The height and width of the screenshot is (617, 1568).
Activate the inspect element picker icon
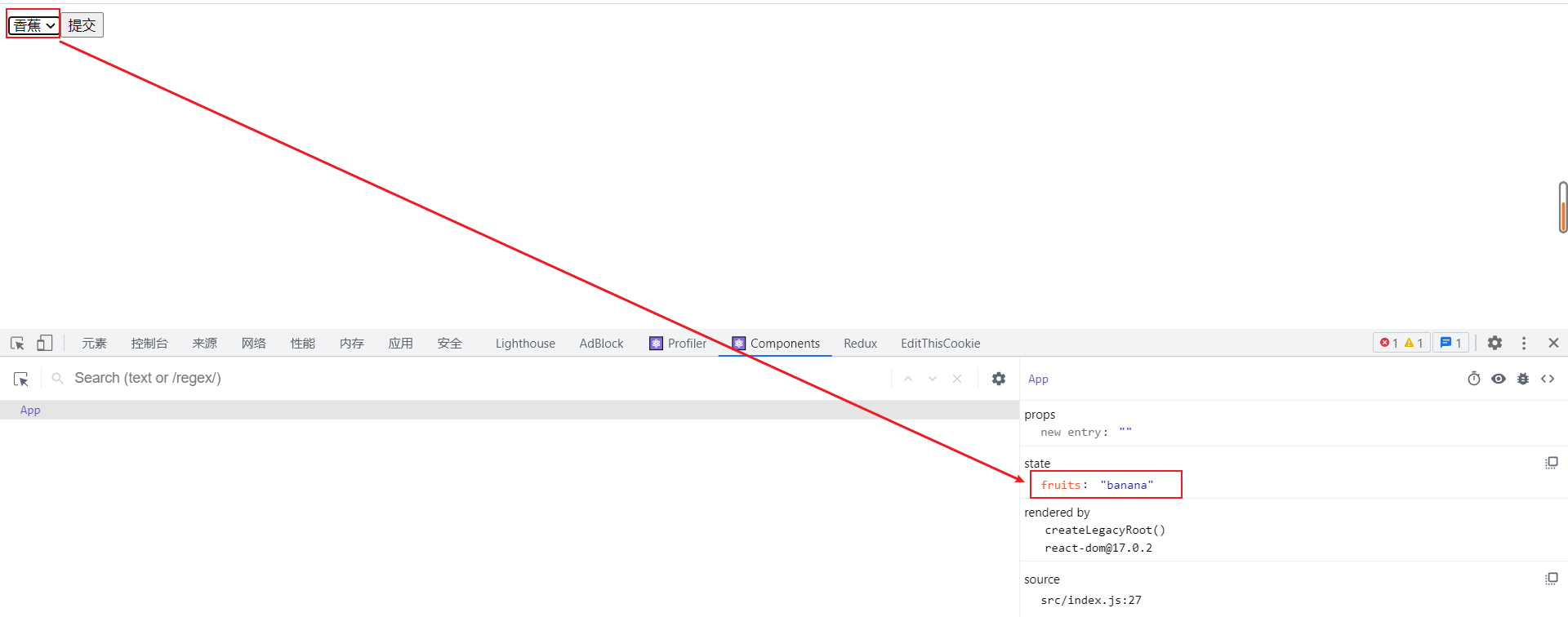[17, 344]
